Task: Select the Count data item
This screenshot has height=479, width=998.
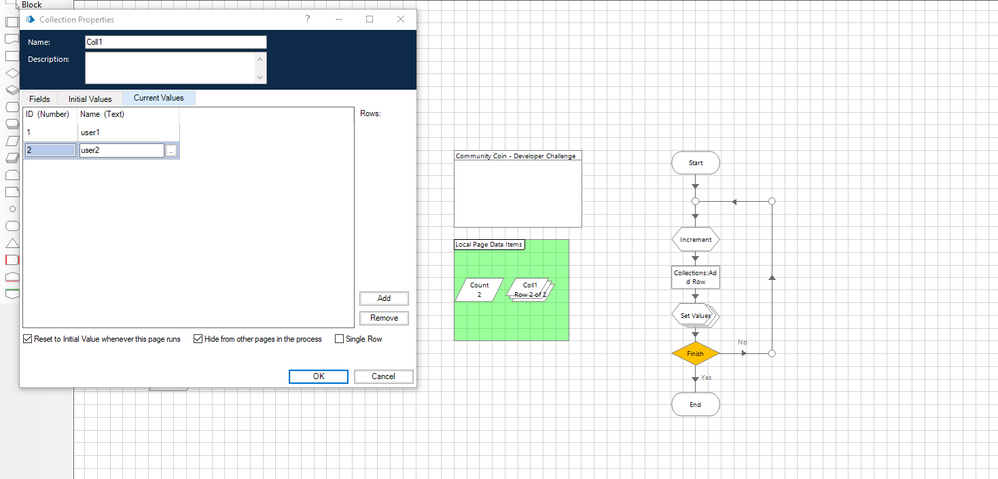Action: tap(479, 290)
